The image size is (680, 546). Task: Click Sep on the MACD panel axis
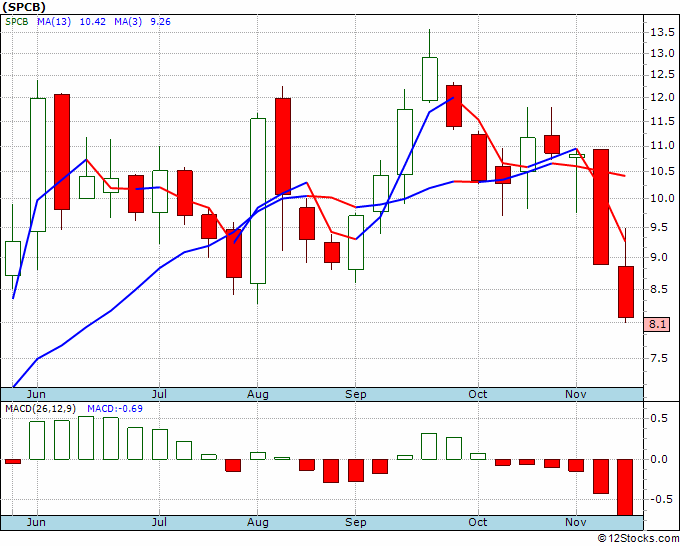tap(356, 522)
